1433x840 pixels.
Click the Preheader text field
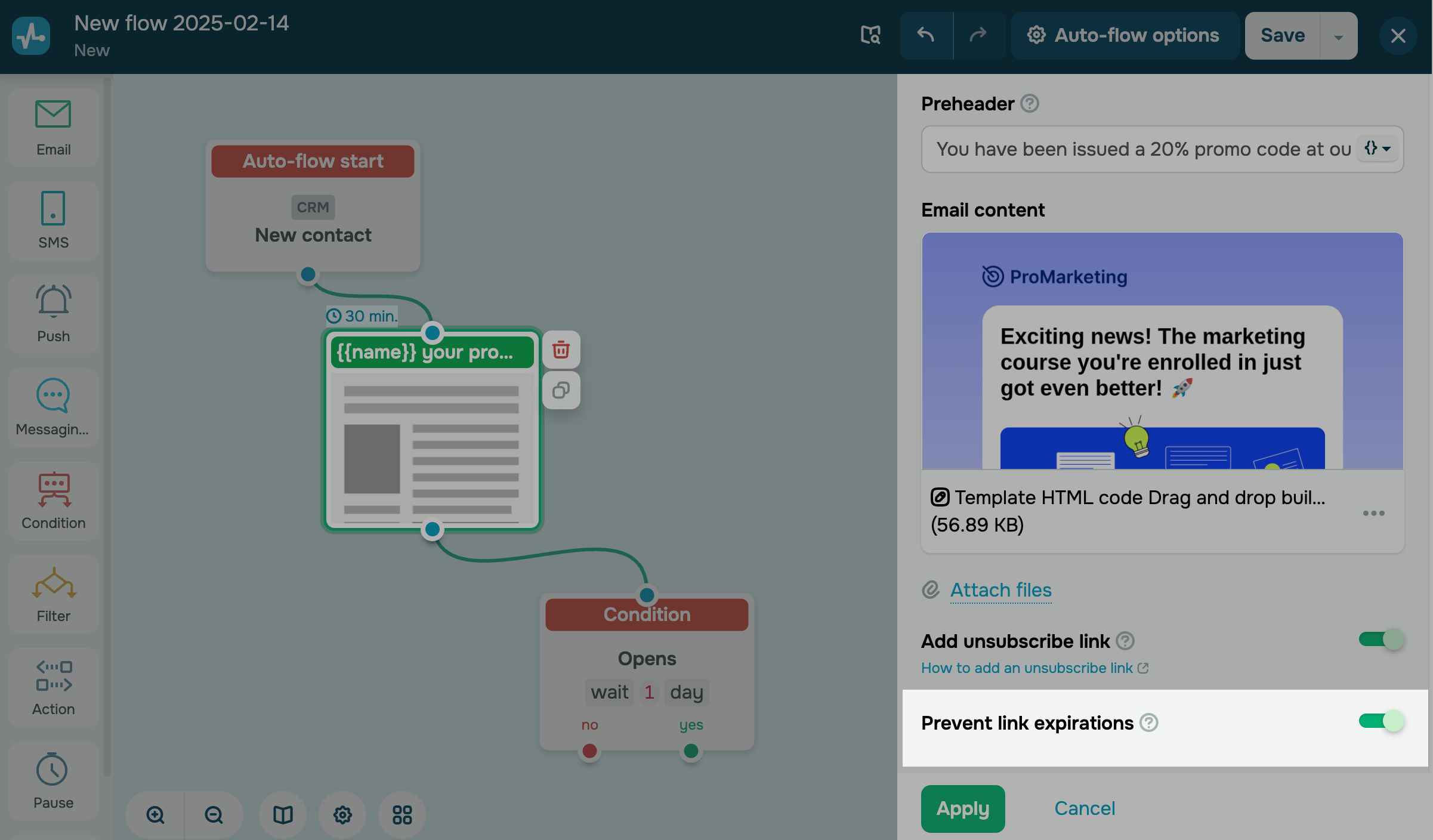1139,149
